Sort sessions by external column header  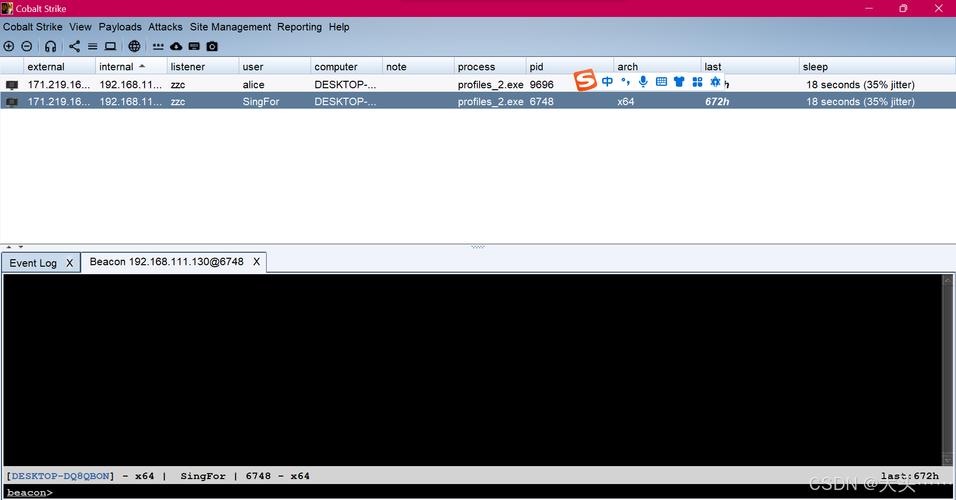[x=59, y=66]
